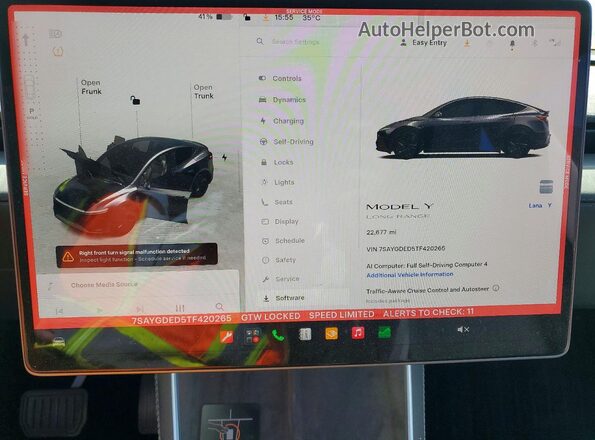Toggle the door lock icon above the car

tap(135, 100)
